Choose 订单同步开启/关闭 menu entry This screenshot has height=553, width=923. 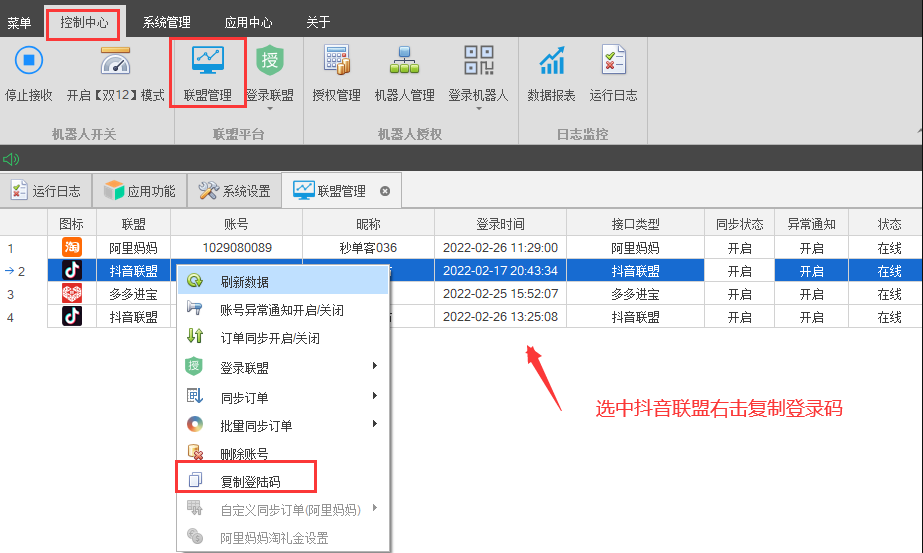point(283,338)
